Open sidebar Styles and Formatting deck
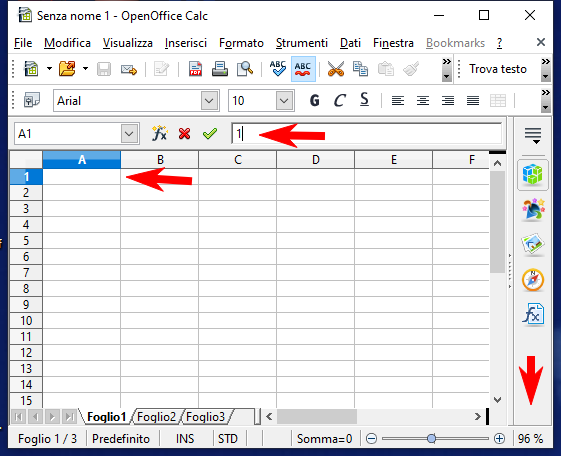 (x=533, y=210)
